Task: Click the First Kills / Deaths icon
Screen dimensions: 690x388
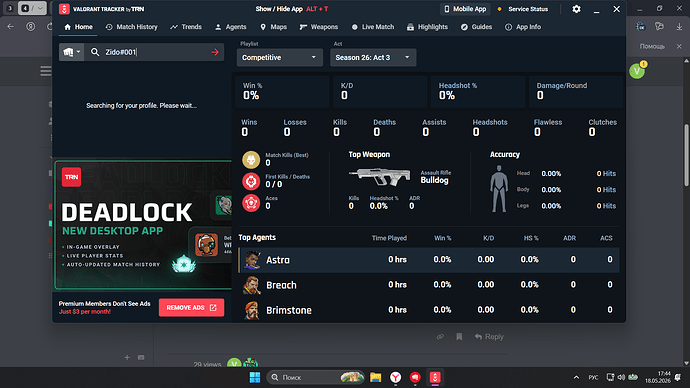Action: click(x=251, y=181)
